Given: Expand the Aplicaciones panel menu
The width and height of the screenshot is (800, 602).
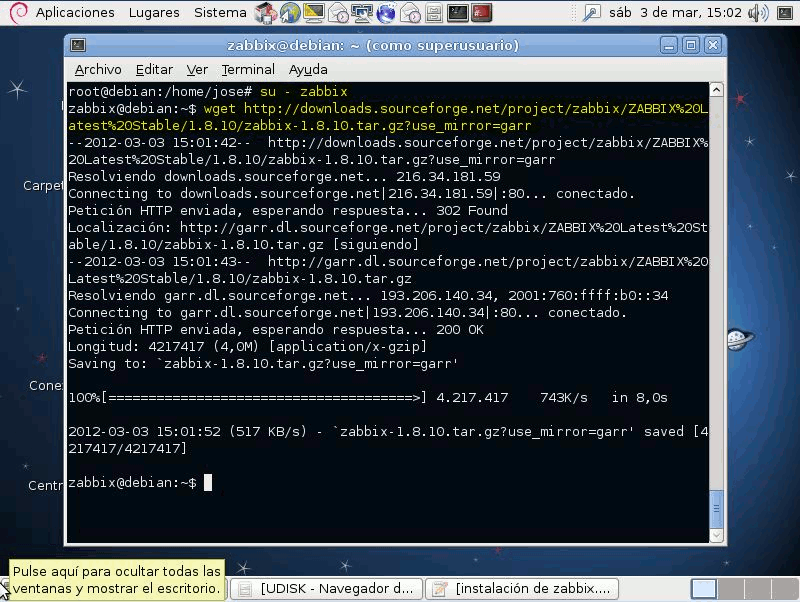Looking at the screenshot, I should point(75,13).
